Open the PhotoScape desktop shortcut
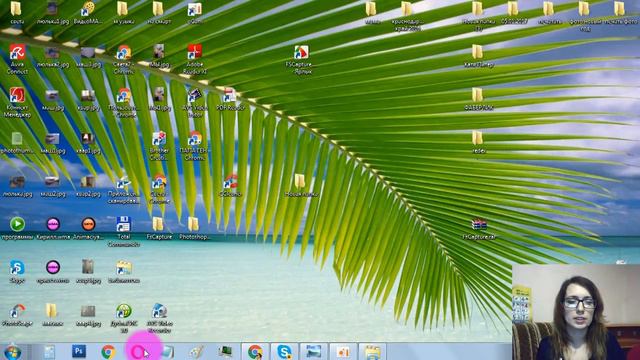This screenshot has height=360, width=640. pos(17,315)
